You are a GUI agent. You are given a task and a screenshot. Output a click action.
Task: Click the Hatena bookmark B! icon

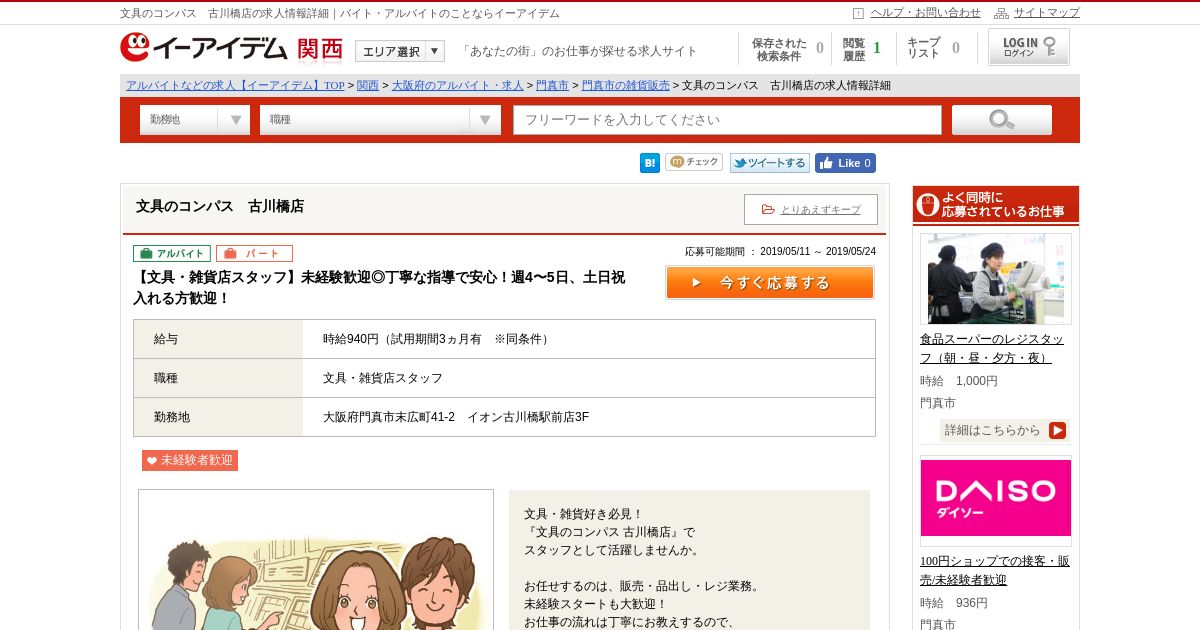coord(650,163)
